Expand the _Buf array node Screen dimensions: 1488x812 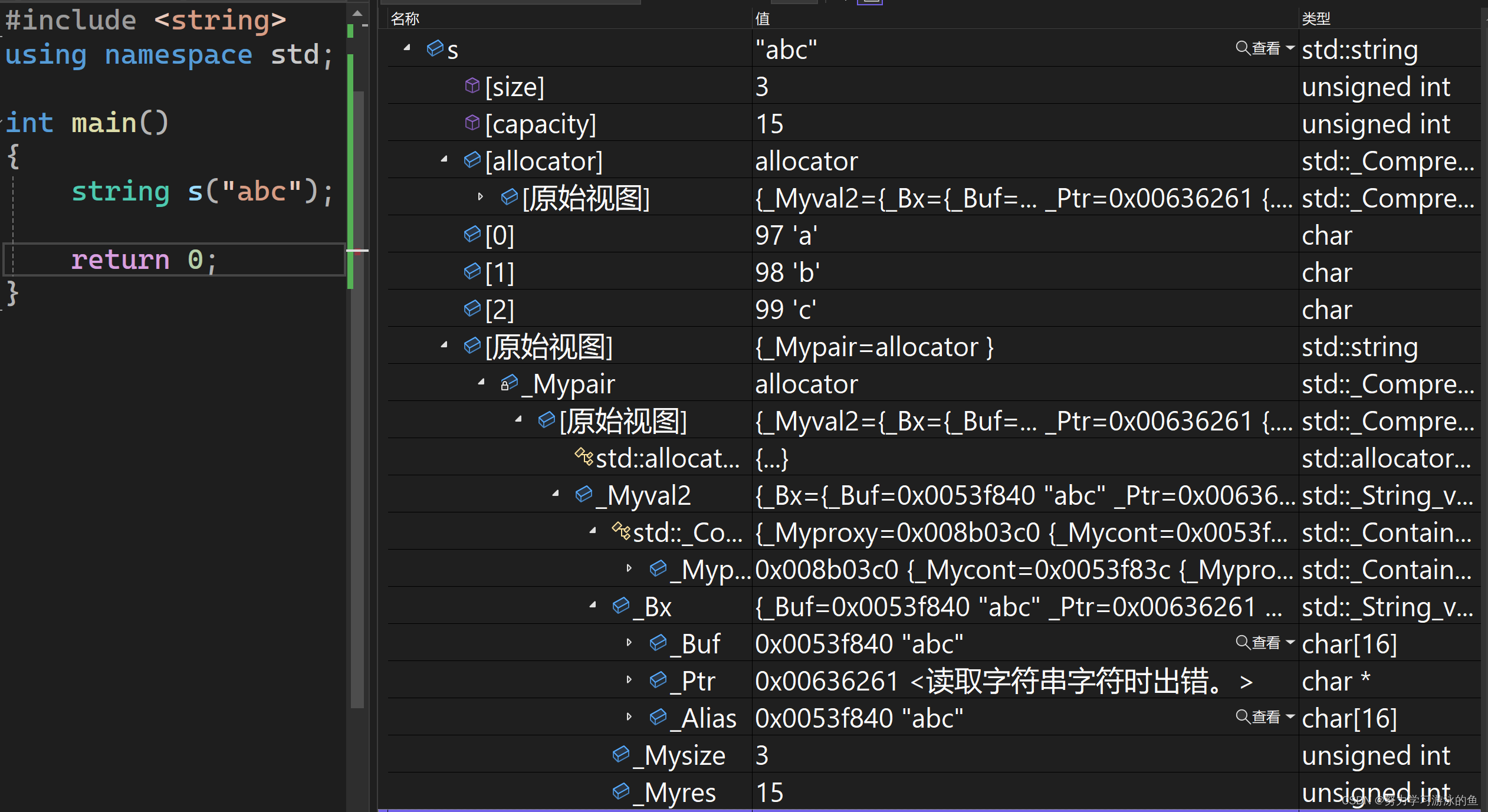tap(629, 642)
